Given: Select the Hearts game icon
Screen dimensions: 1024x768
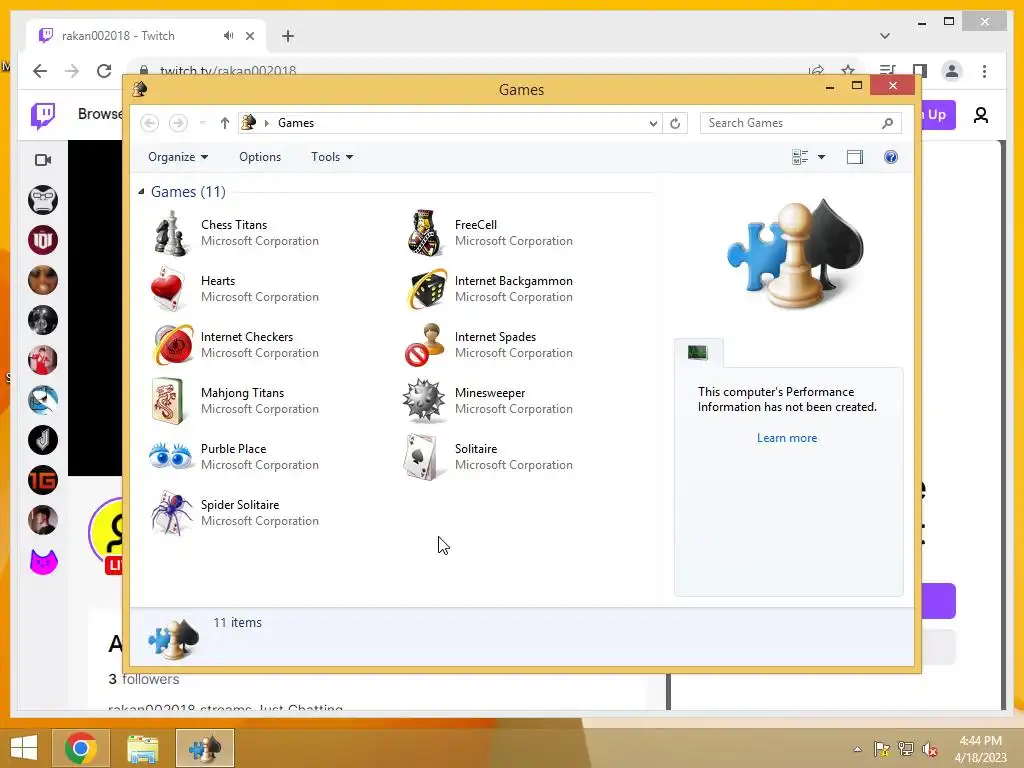Looking at the screenshot, I should 168,289.
